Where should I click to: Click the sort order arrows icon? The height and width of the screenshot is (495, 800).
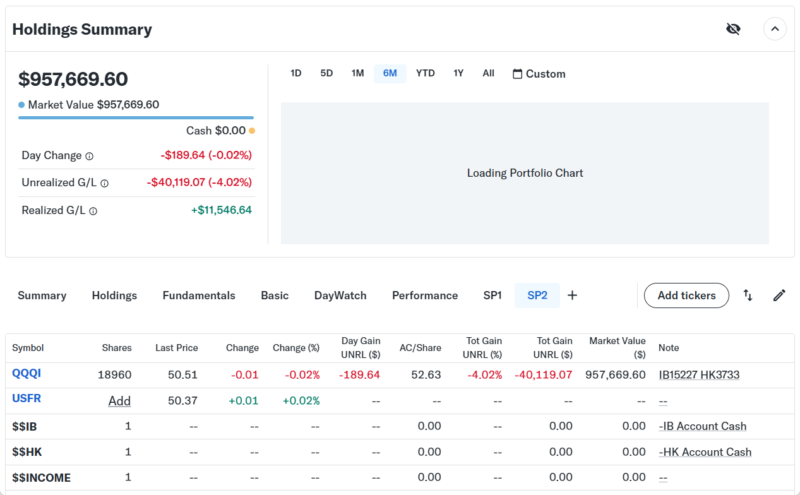[747, 295]
